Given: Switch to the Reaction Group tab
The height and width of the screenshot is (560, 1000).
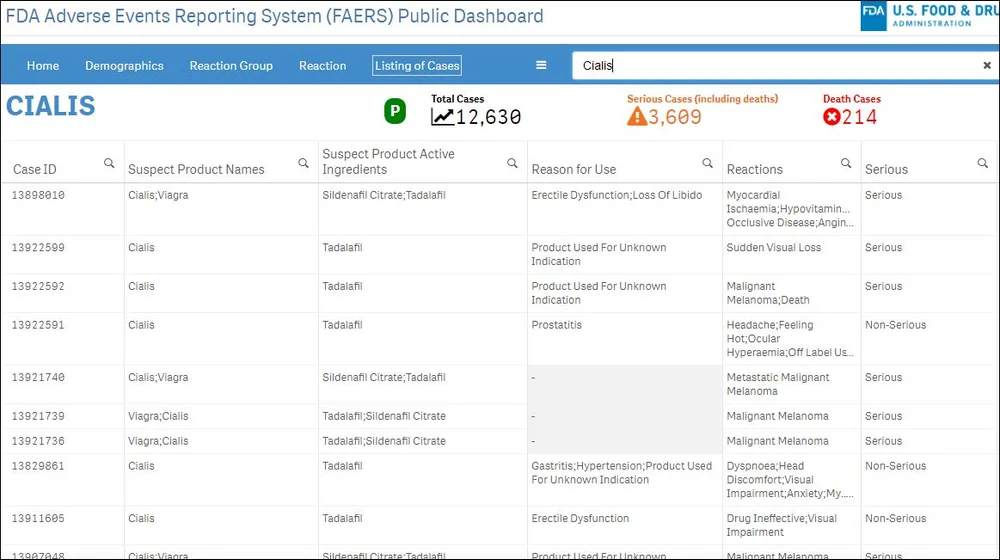Looking at the screenshot, I should tap(231, 66).
